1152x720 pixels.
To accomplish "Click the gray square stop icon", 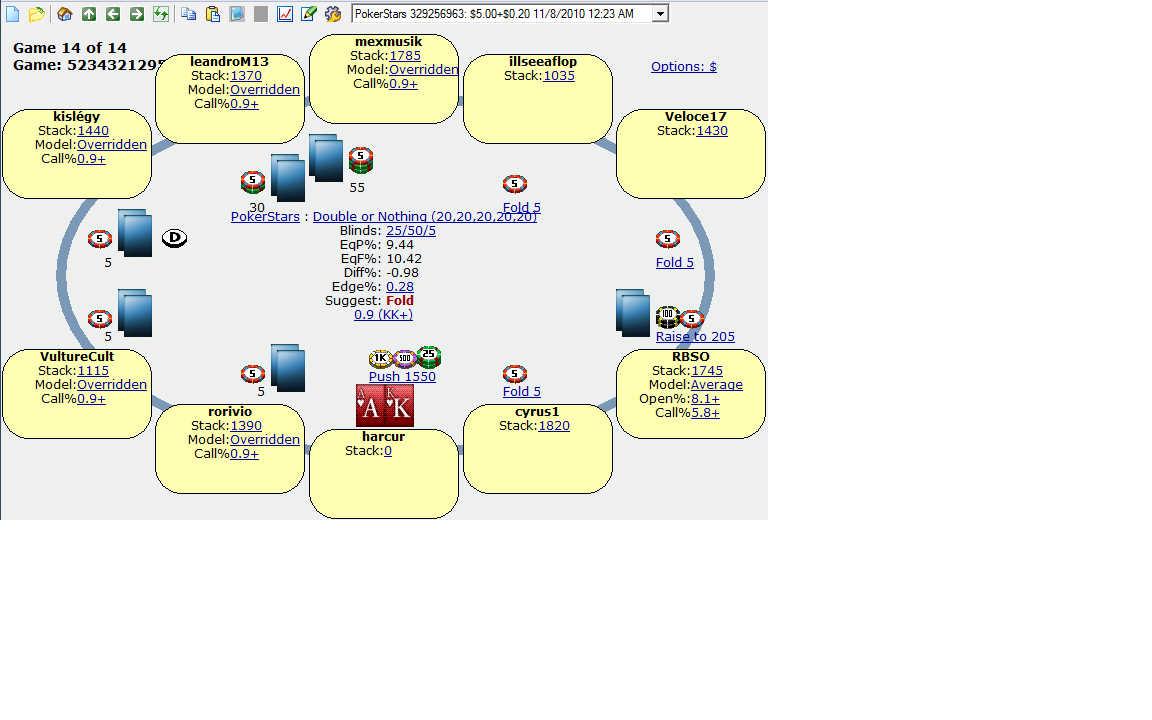I will pyautogui.click(x=261, y=14).
